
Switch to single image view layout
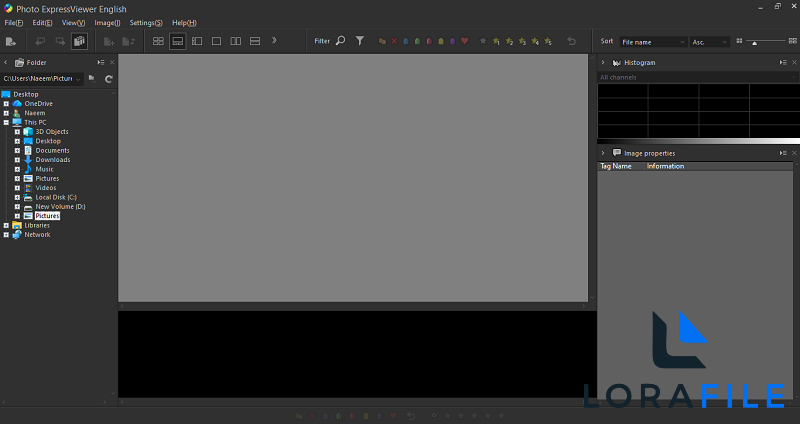(216, 41)
